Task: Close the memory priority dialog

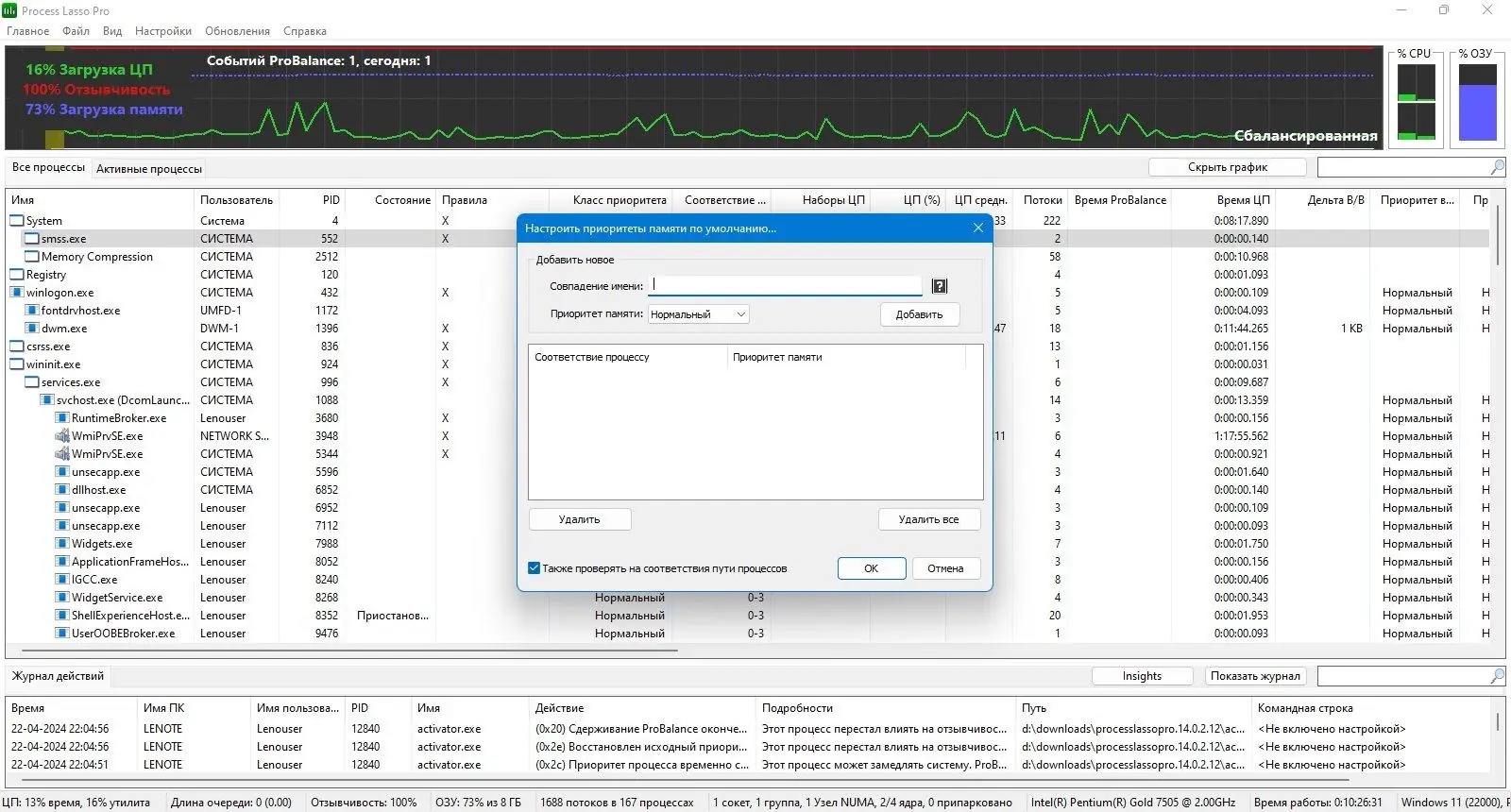Action: click(978, 228)
